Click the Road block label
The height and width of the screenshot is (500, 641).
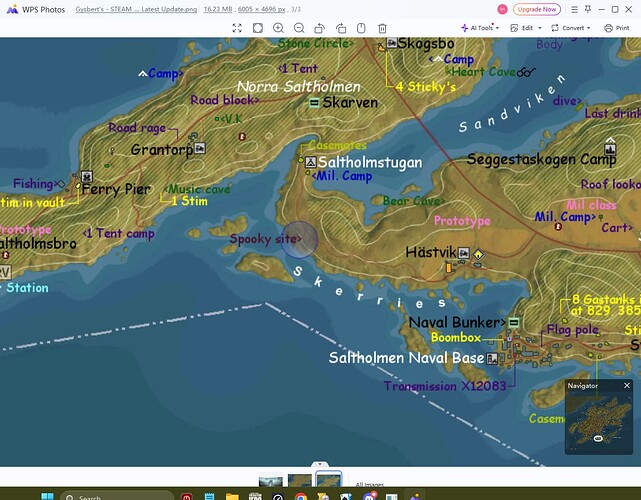click(x=225, y=100)
